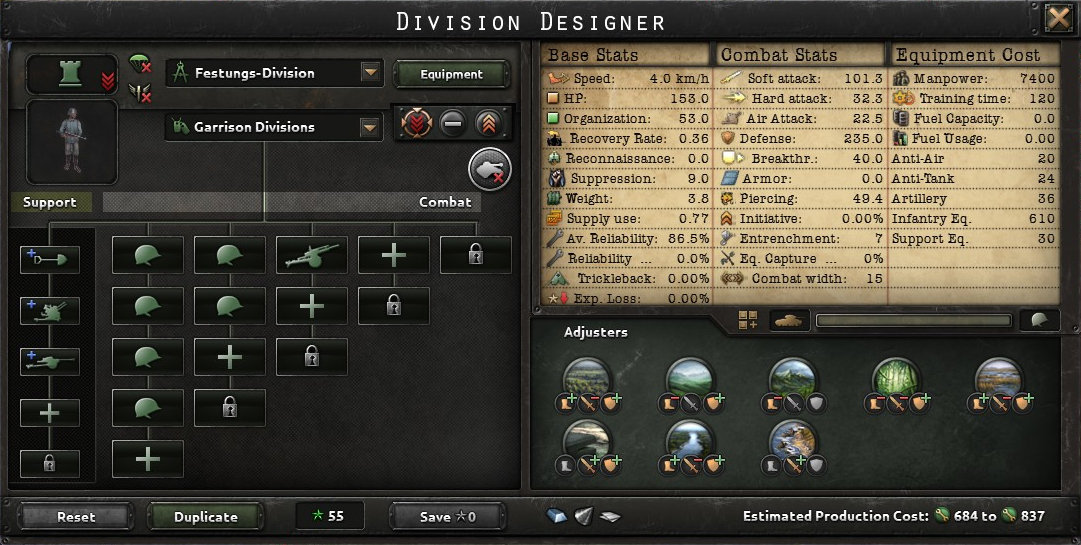Click the equipment progress bar
The height and width of the screenshot is (545, 1081).
(x=913, y=320)
